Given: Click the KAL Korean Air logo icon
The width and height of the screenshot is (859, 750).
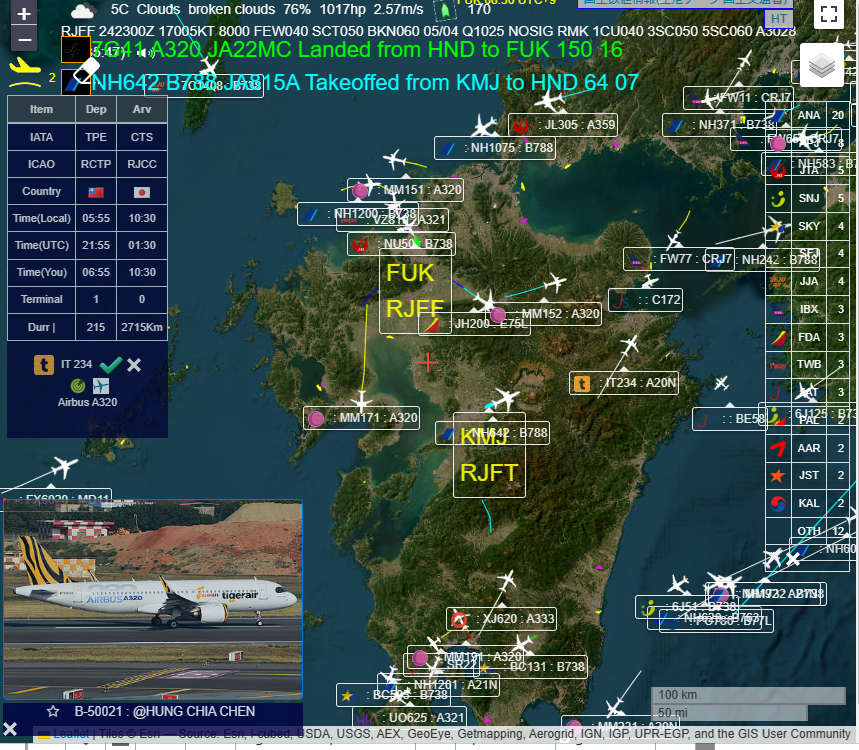Looking at the screenshot, I should pyautogui.click(x=778, y=503).
